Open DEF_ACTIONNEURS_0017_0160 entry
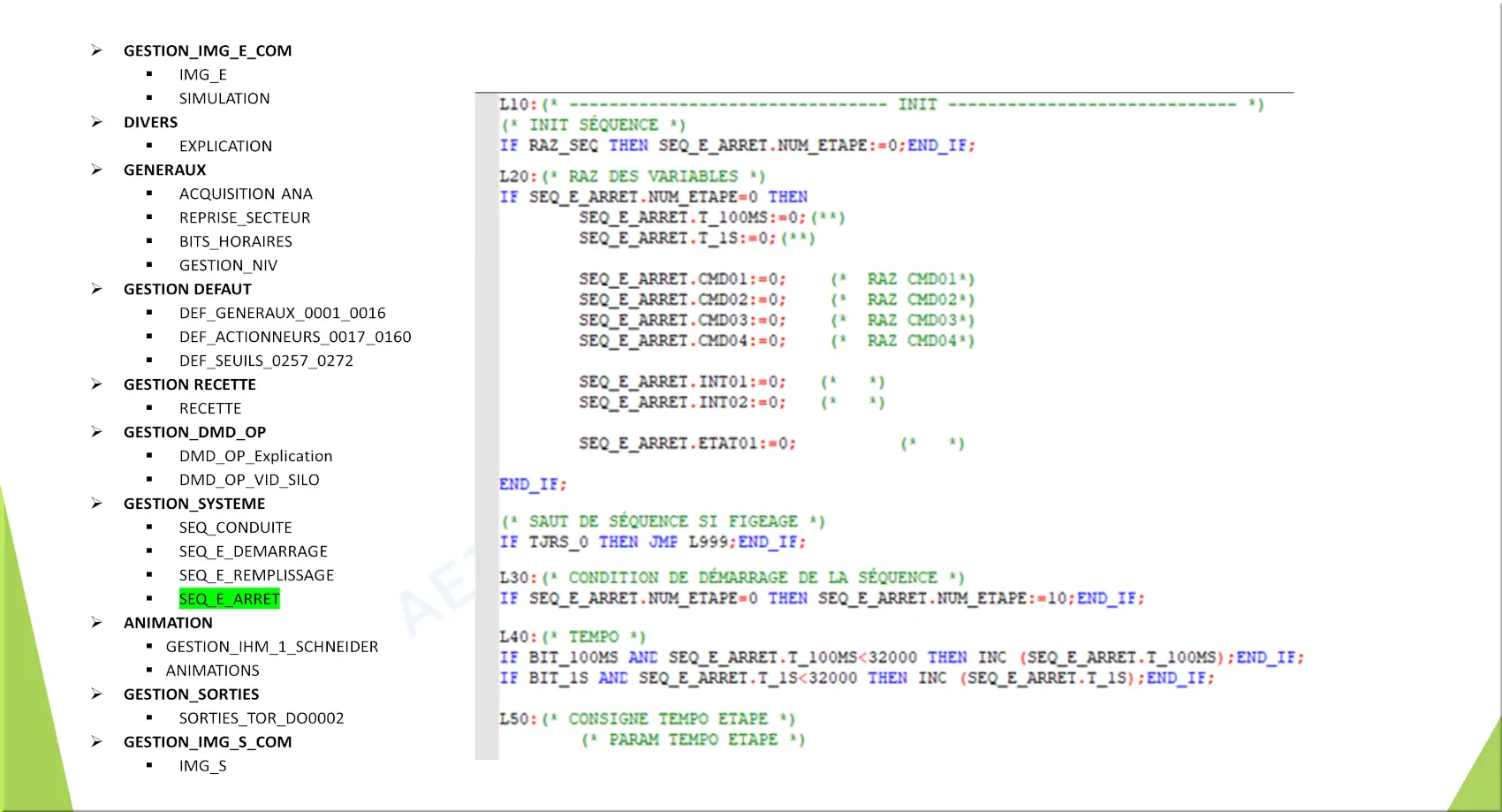The width and height of the screenshot is (1502, 812). (295, 337)
